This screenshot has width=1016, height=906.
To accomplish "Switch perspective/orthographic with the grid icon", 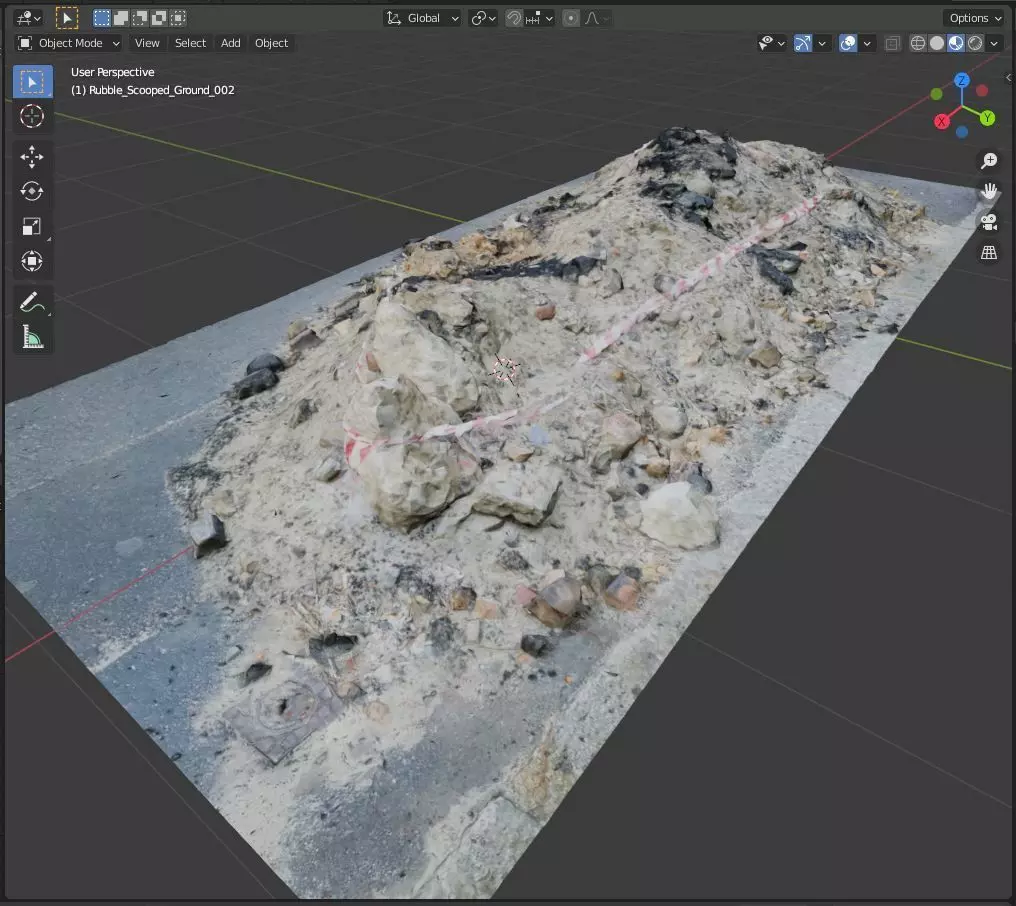I will point(989,252).
